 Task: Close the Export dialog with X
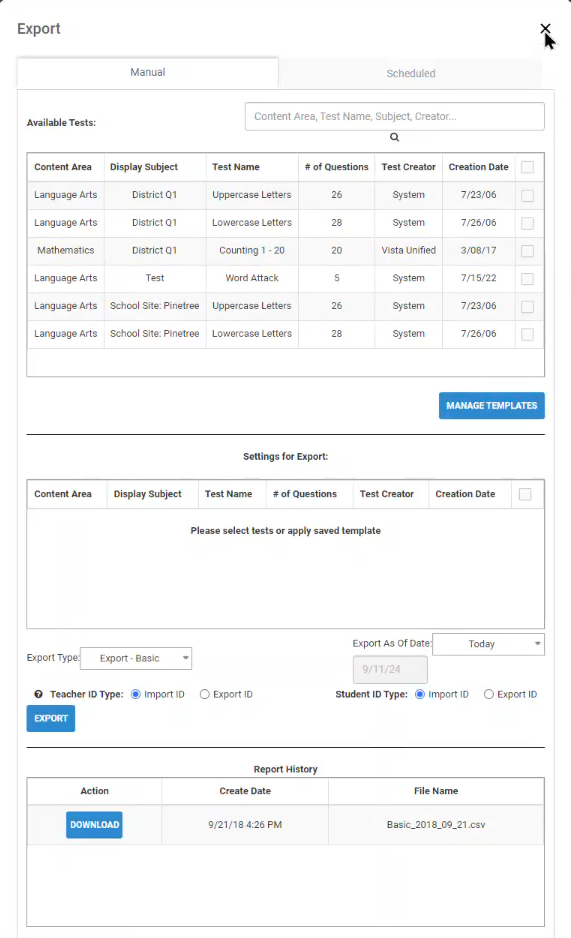coord(545,29)
